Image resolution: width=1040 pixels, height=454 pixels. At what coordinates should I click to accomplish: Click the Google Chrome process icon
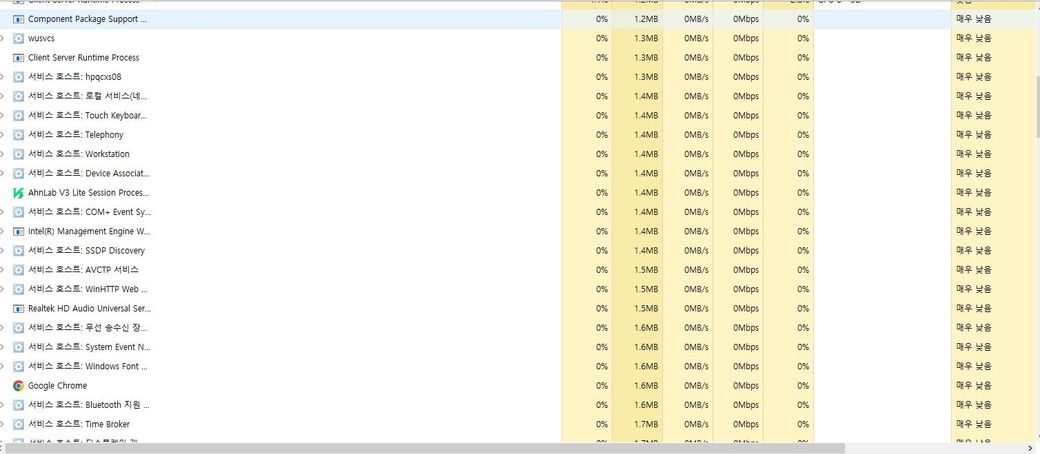18,386
